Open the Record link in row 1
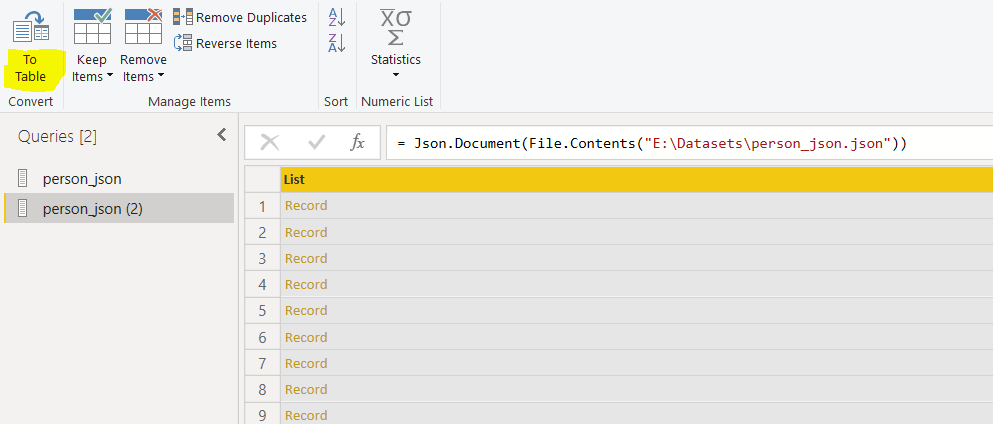 coord(306,206)
